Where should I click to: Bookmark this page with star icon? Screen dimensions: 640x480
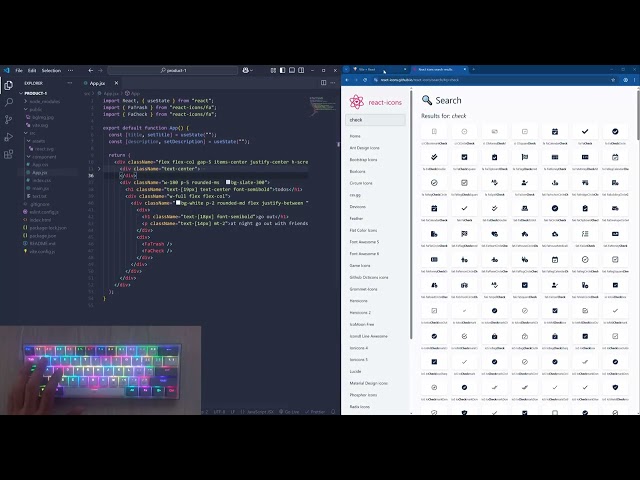pos(613,80)
